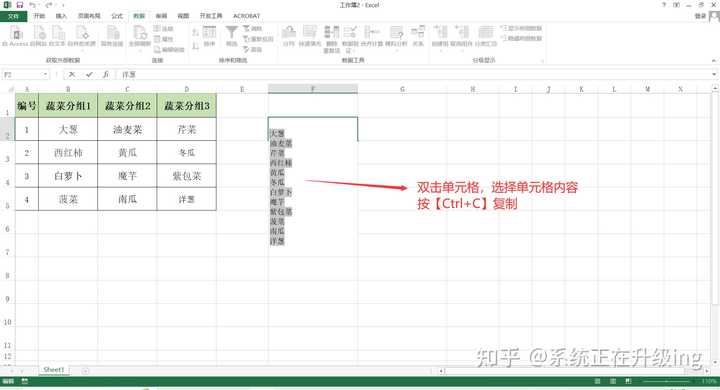This screenshot has width=720, height=390.
Task: Open Advanced filter (高级)
Action: (x=253, y=49)
